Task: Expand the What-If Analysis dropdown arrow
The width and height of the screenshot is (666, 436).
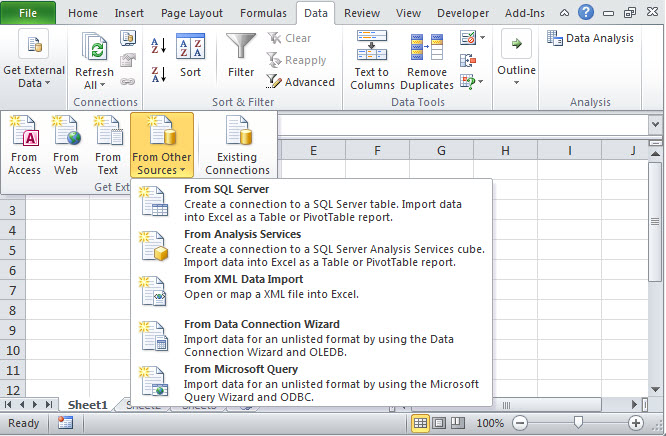Action: (481, 81)
